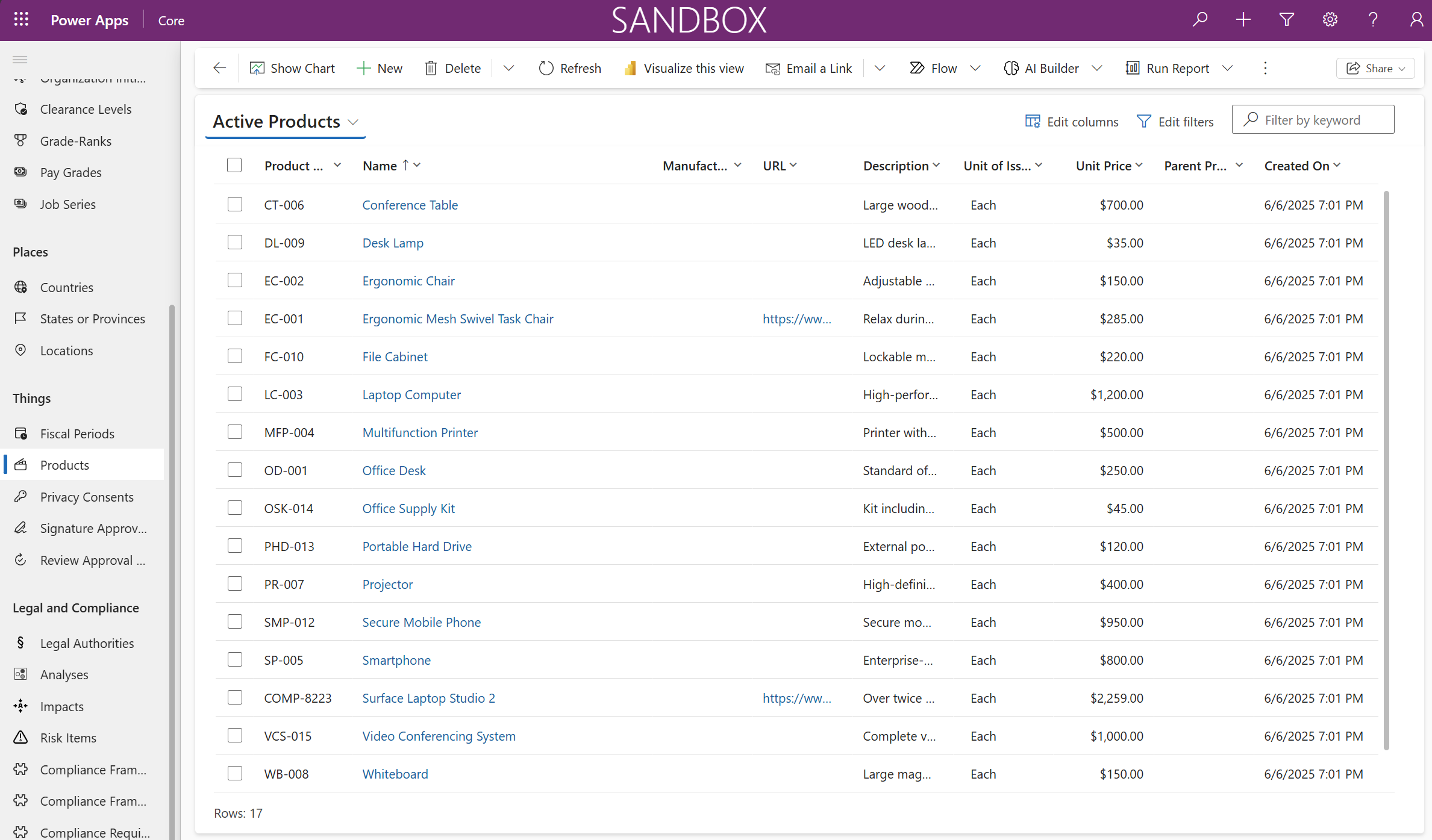This screenshot has height=840, width=1432.
Task: Click the AI Builder button
Action: [1042, 68]
